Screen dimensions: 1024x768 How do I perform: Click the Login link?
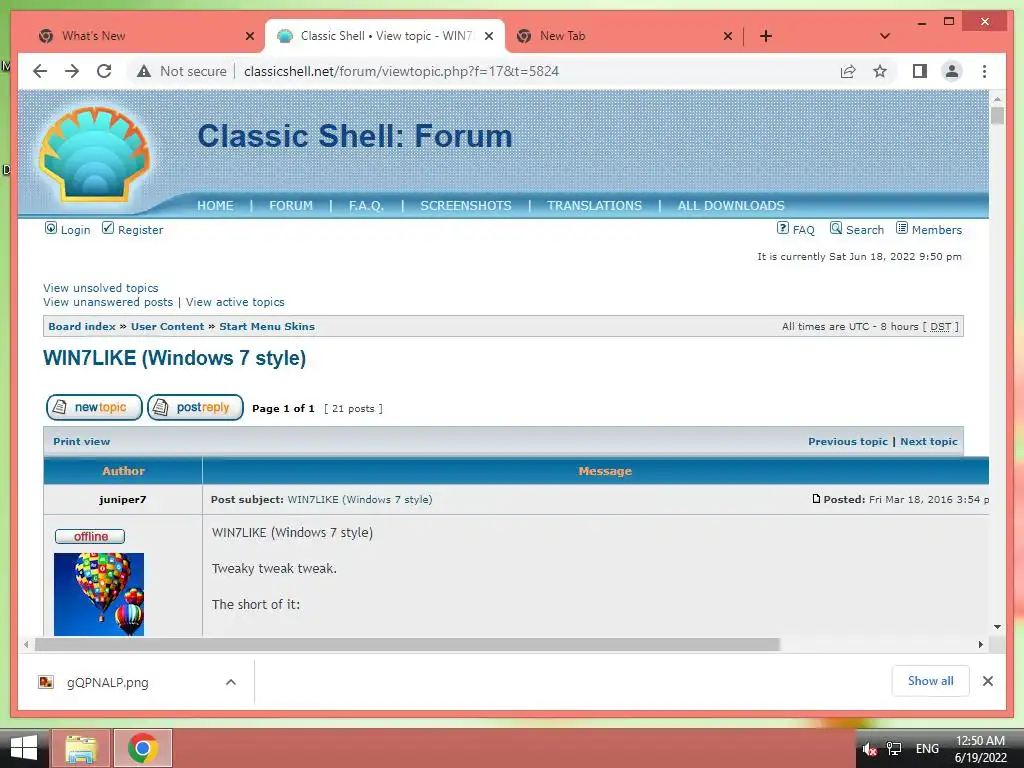click(67, 229)
